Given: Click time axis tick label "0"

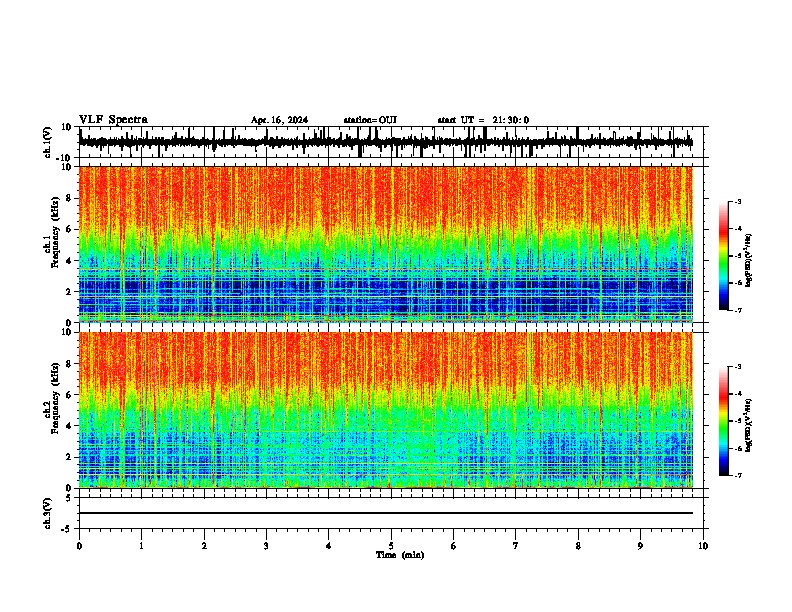Looking at the screenshot, I should tap(79, 546).
